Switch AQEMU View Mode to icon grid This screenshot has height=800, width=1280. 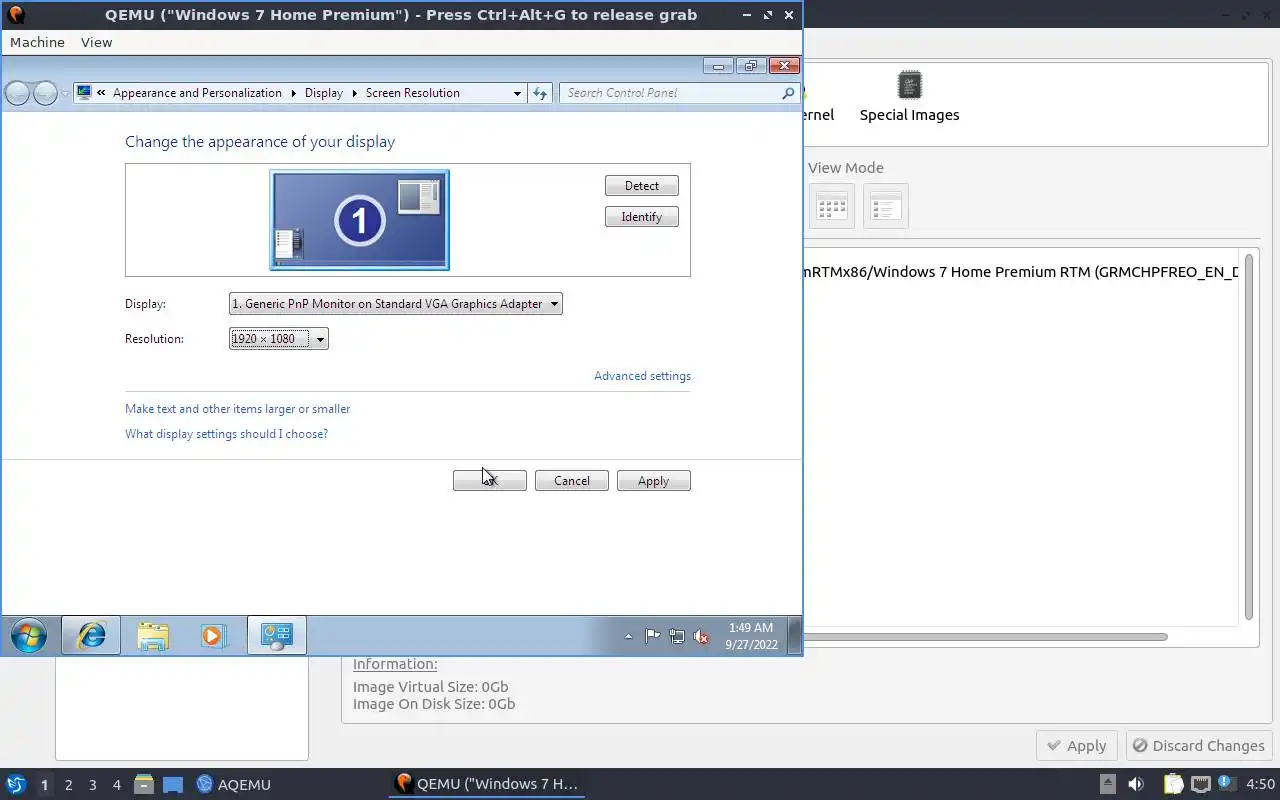(x=831, y=206)
